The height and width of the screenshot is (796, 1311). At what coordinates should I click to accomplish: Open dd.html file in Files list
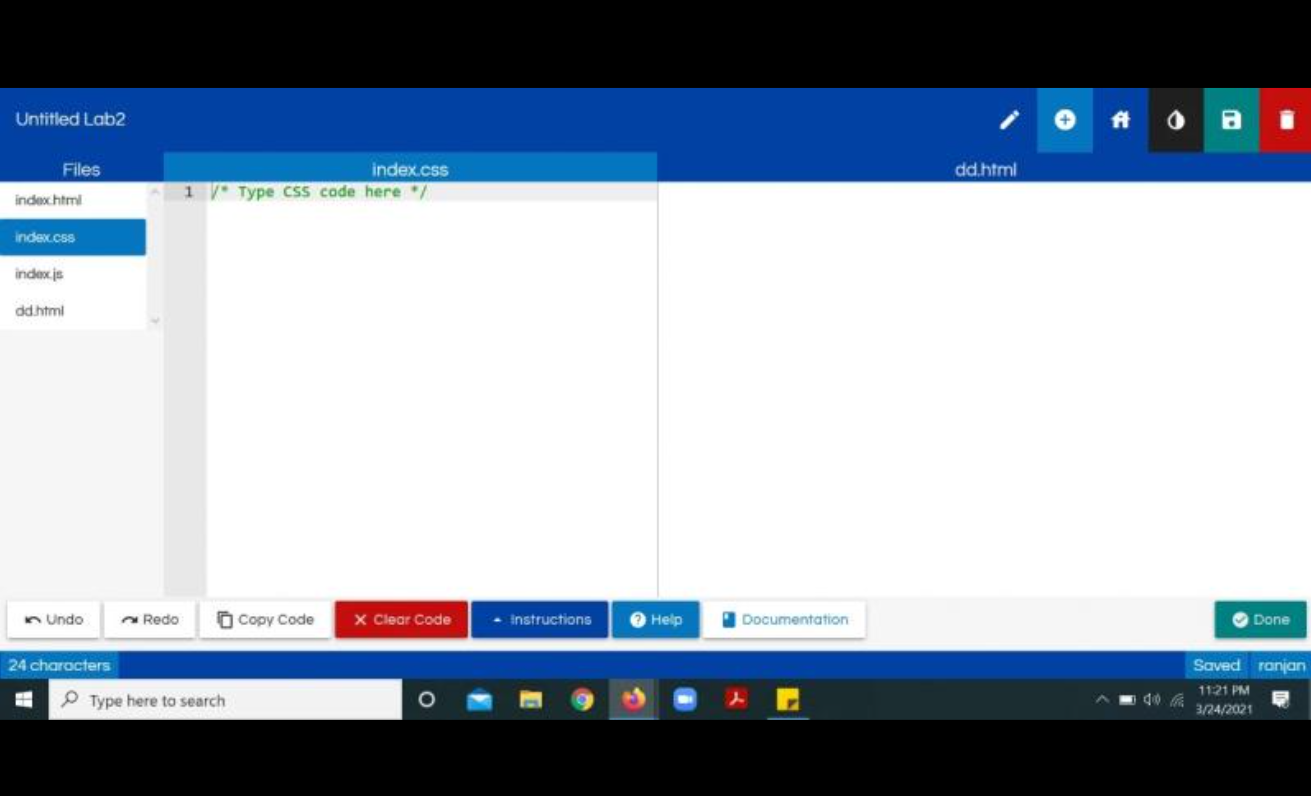[40, 311]
